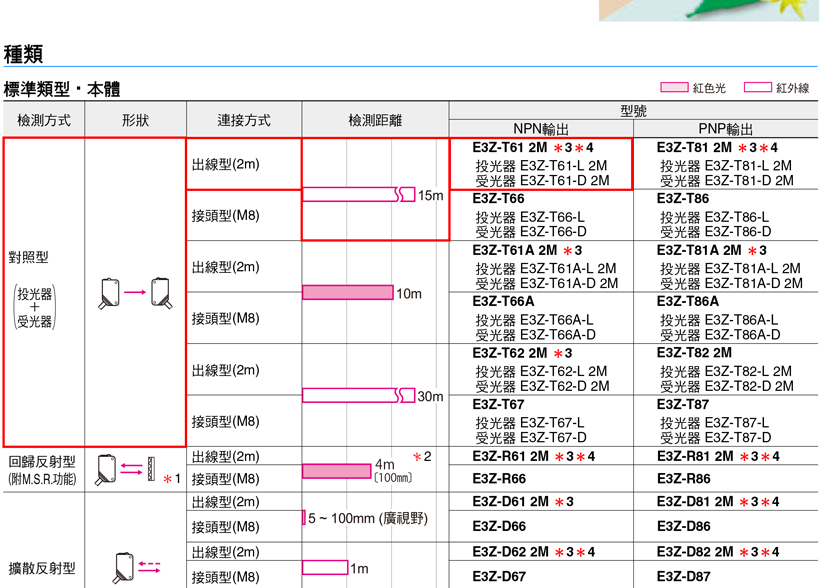The height and width of the screenshot is (588, 830).
Task: Click 接頭型(M8) in the E3Z-T66 row
Action: pos(225,215)
